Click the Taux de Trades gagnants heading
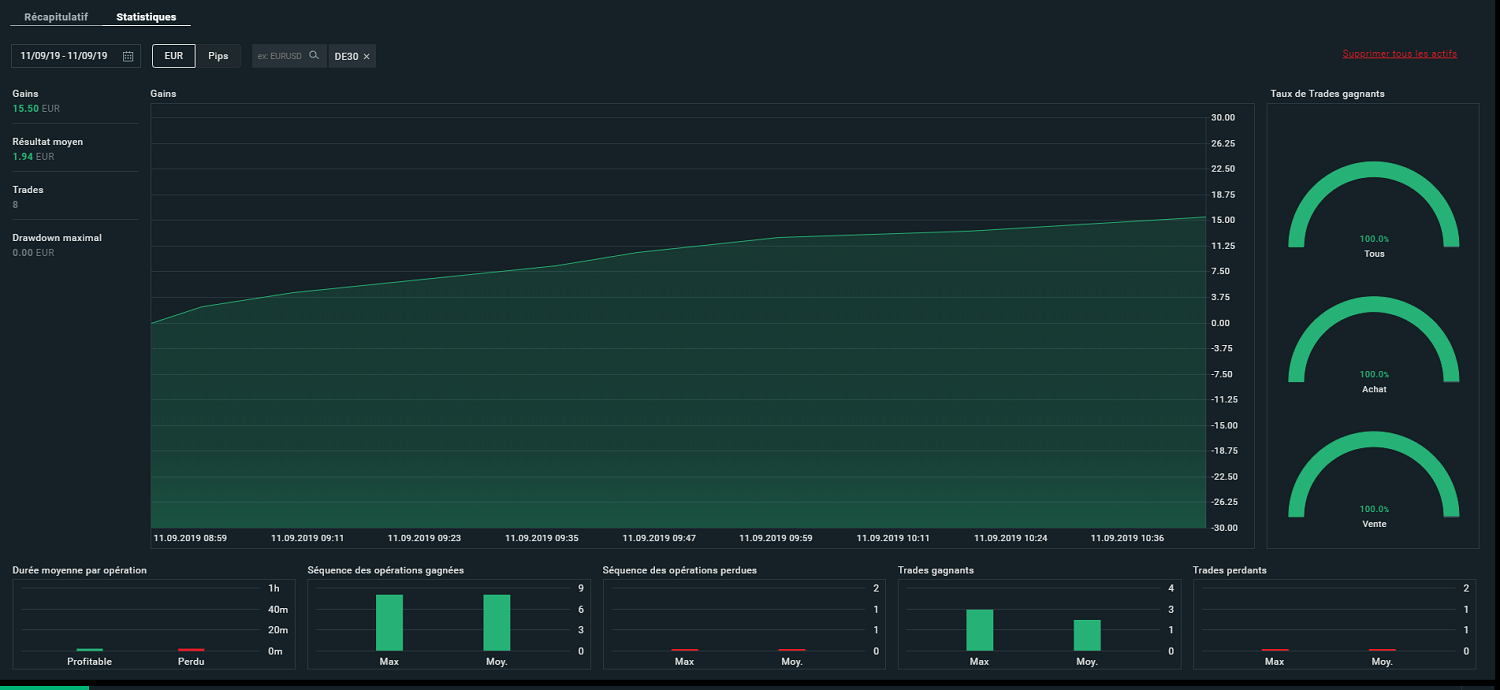The image size is (1500, 690). pyautogui.click(x=1327, y=94)
